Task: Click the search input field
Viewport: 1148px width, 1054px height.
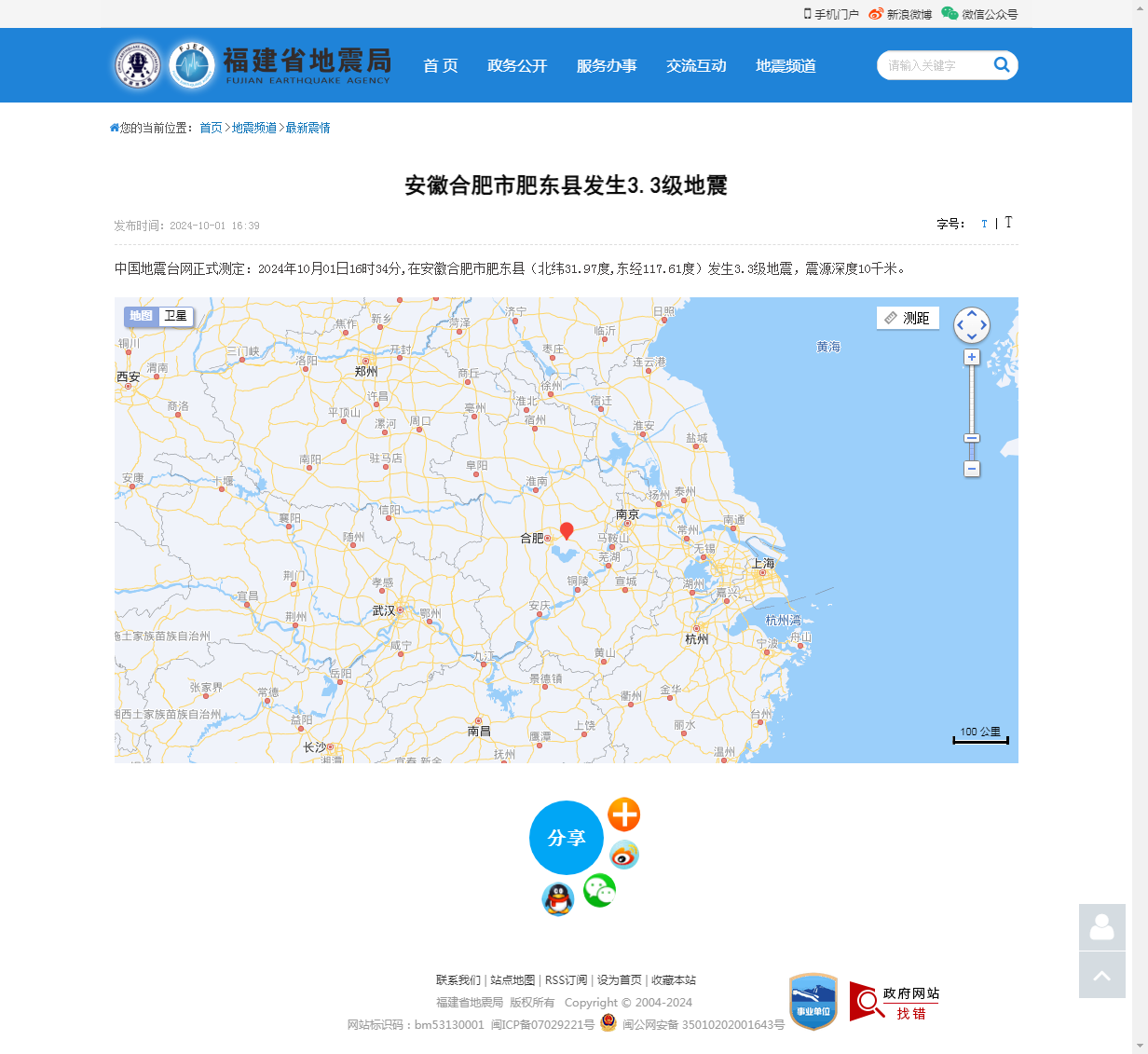Action: pyautogui.click(x=932, y=65)
